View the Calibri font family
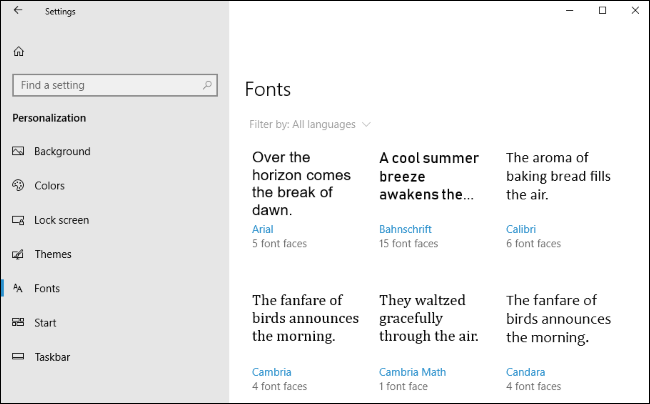Screen dimensions: 650x404 521,229
